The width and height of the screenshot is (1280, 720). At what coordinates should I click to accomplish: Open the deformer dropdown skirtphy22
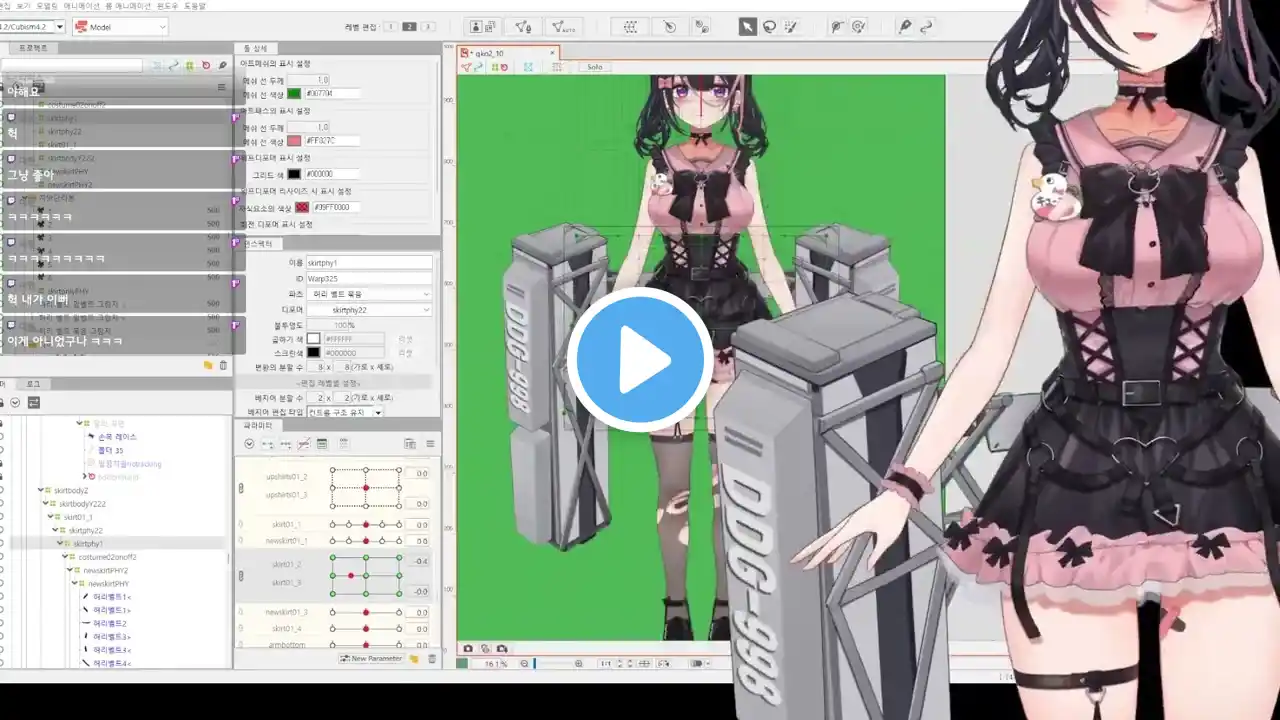(369, 310)
